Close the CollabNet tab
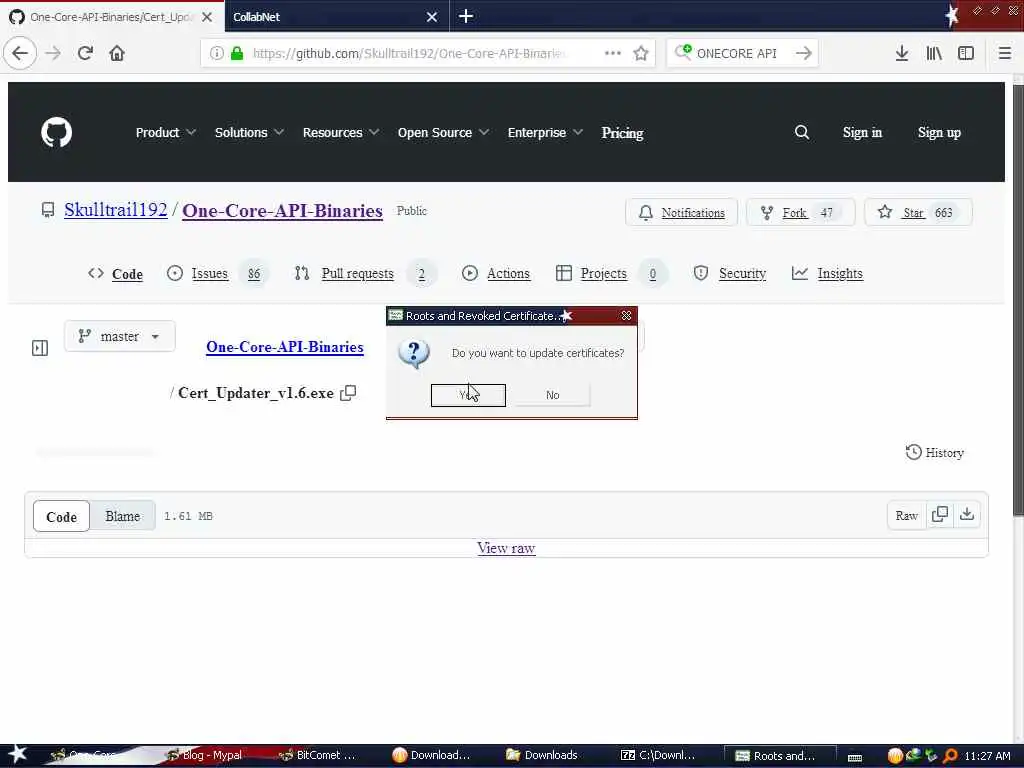 coord(432,17)
